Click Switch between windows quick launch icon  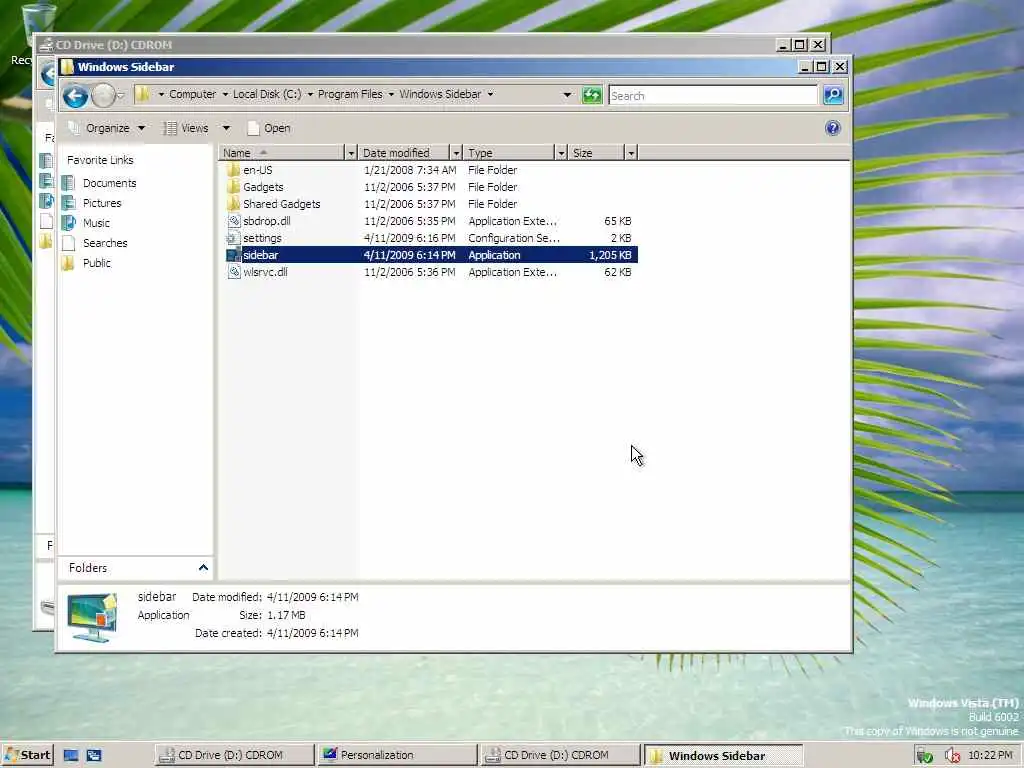[94, 756]
